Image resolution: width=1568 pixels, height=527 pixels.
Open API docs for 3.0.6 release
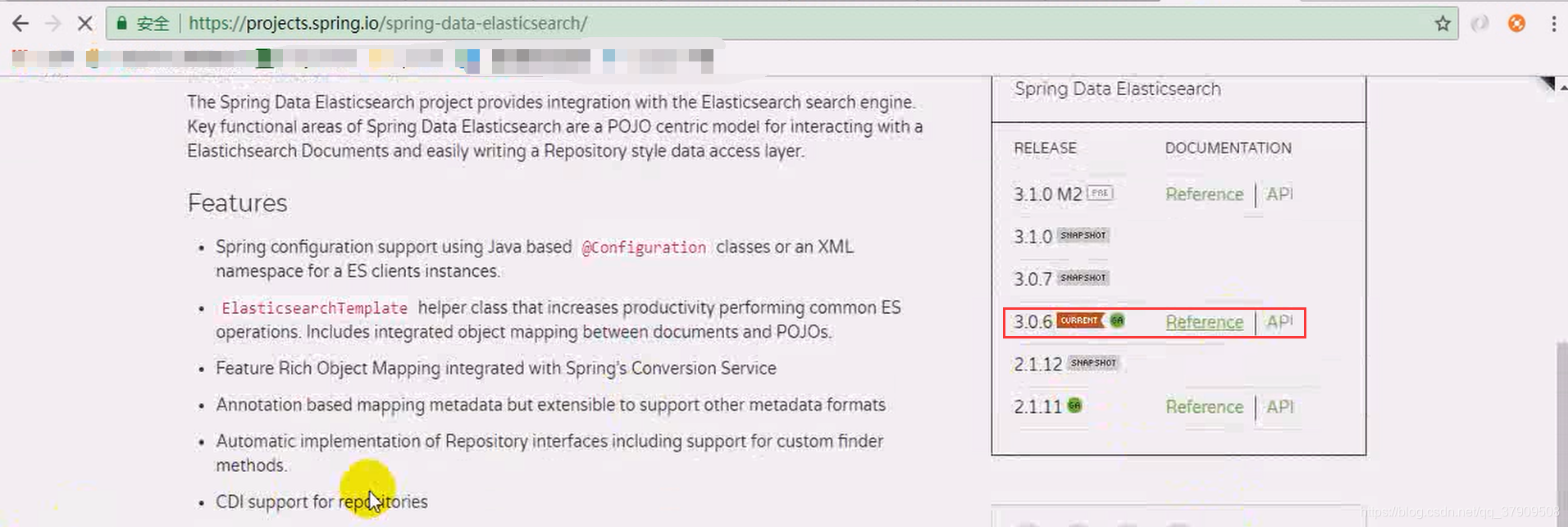1279,322
